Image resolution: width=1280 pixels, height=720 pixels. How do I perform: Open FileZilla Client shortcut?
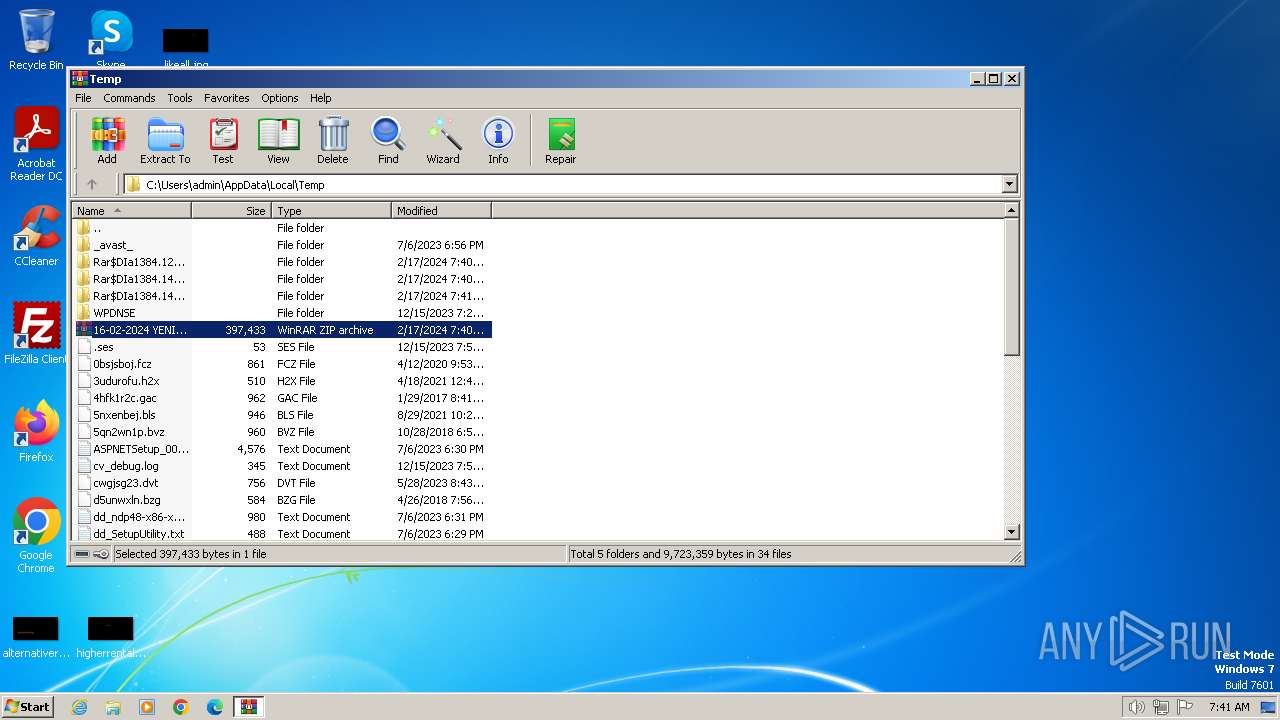pos(36,334)
